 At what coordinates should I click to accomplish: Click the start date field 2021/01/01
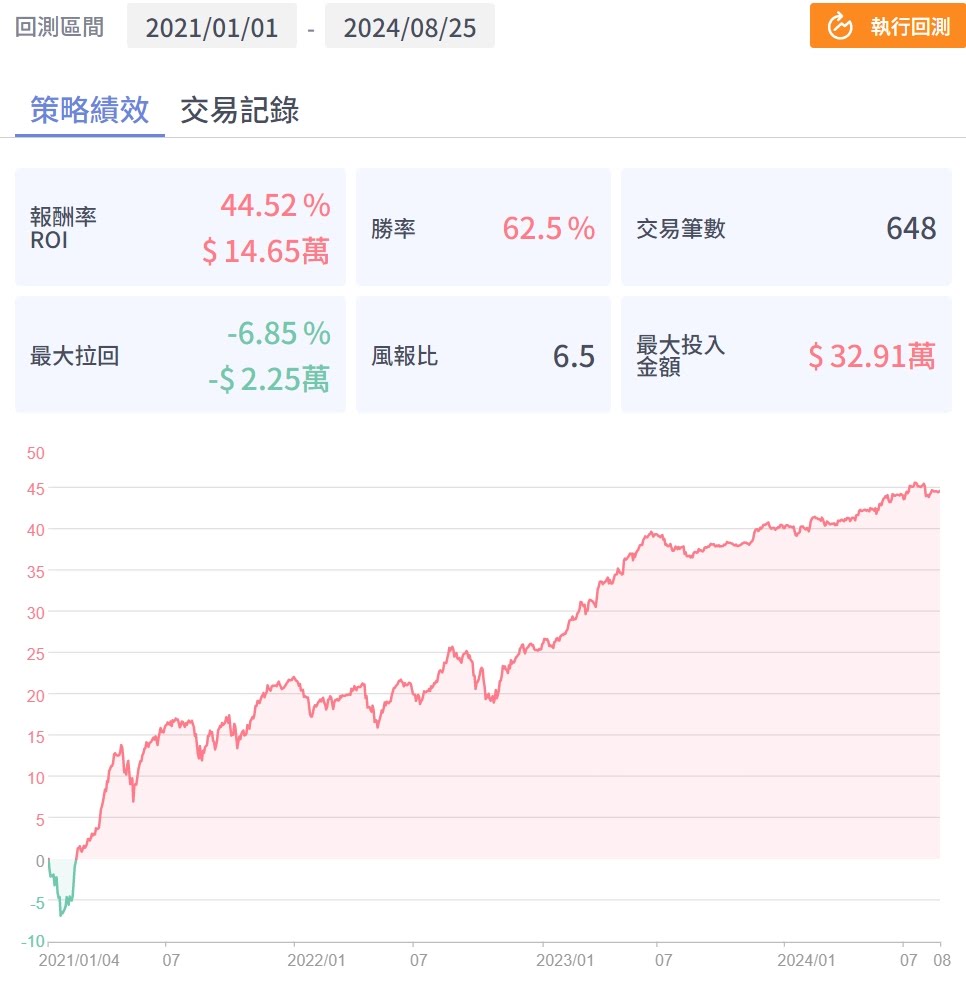212,26
